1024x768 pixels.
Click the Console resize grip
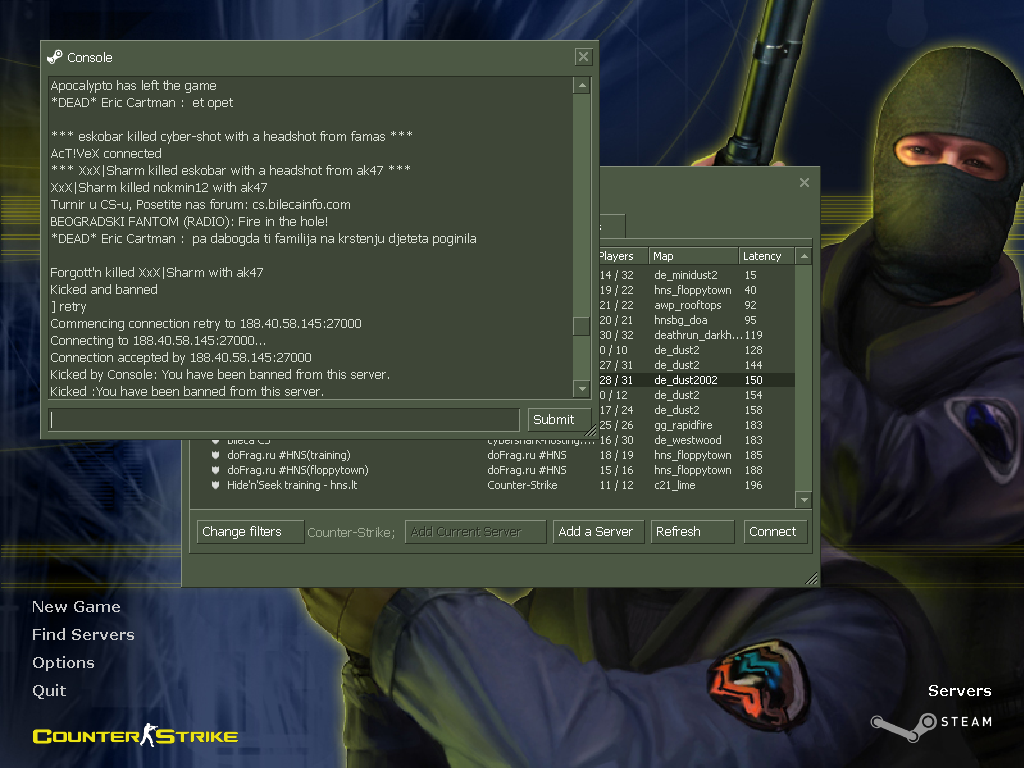pyautogui.click(x=590, y=431)
